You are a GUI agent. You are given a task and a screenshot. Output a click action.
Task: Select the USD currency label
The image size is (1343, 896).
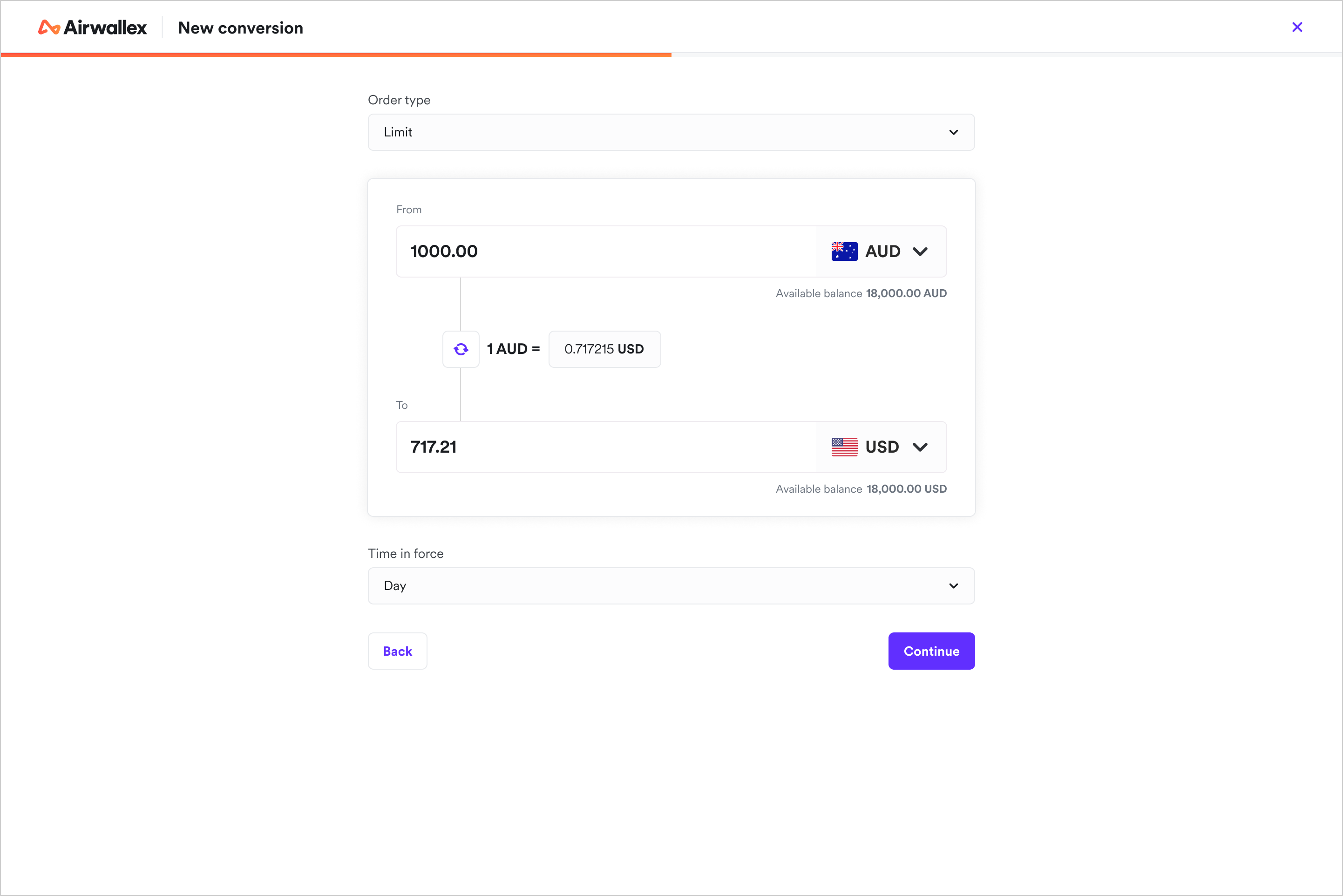pyautogui.click(x=882, y=447)
